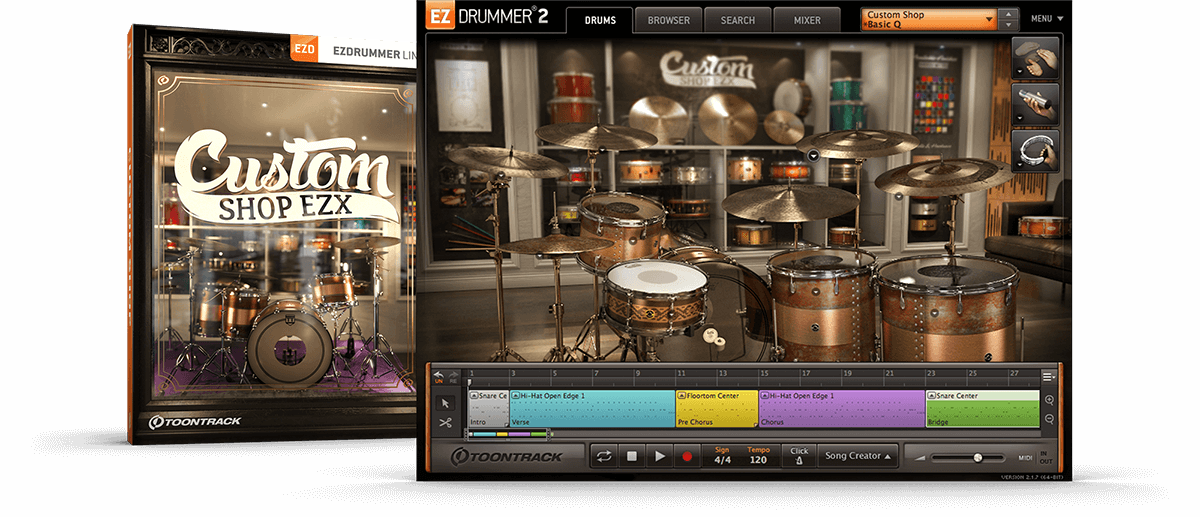
Task: Toggle the Click metronome
Action: pyautogui.click(x=798, y=455)
